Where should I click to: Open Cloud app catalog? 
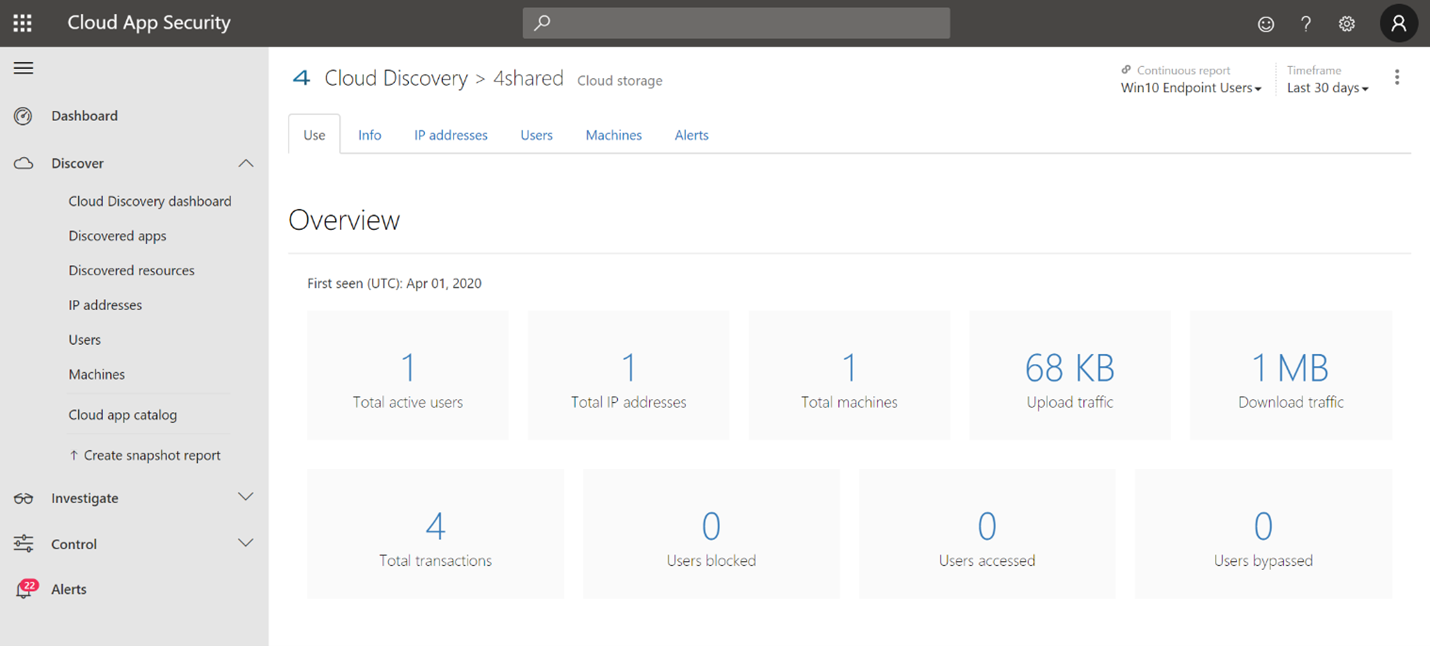click(122, 414)
